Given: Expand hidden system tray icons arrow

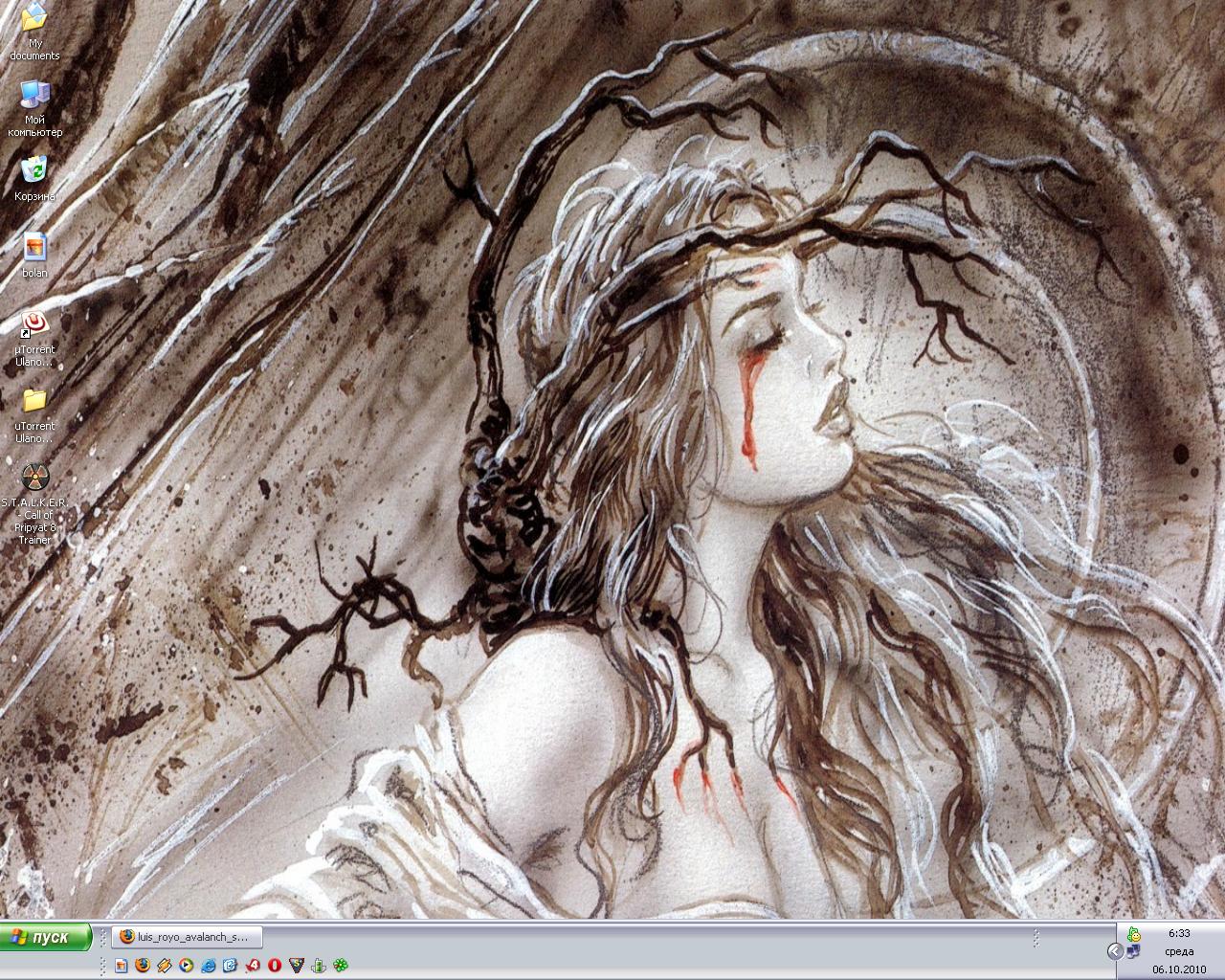Looking at the screenshot, I should [x=1114, y=950].
